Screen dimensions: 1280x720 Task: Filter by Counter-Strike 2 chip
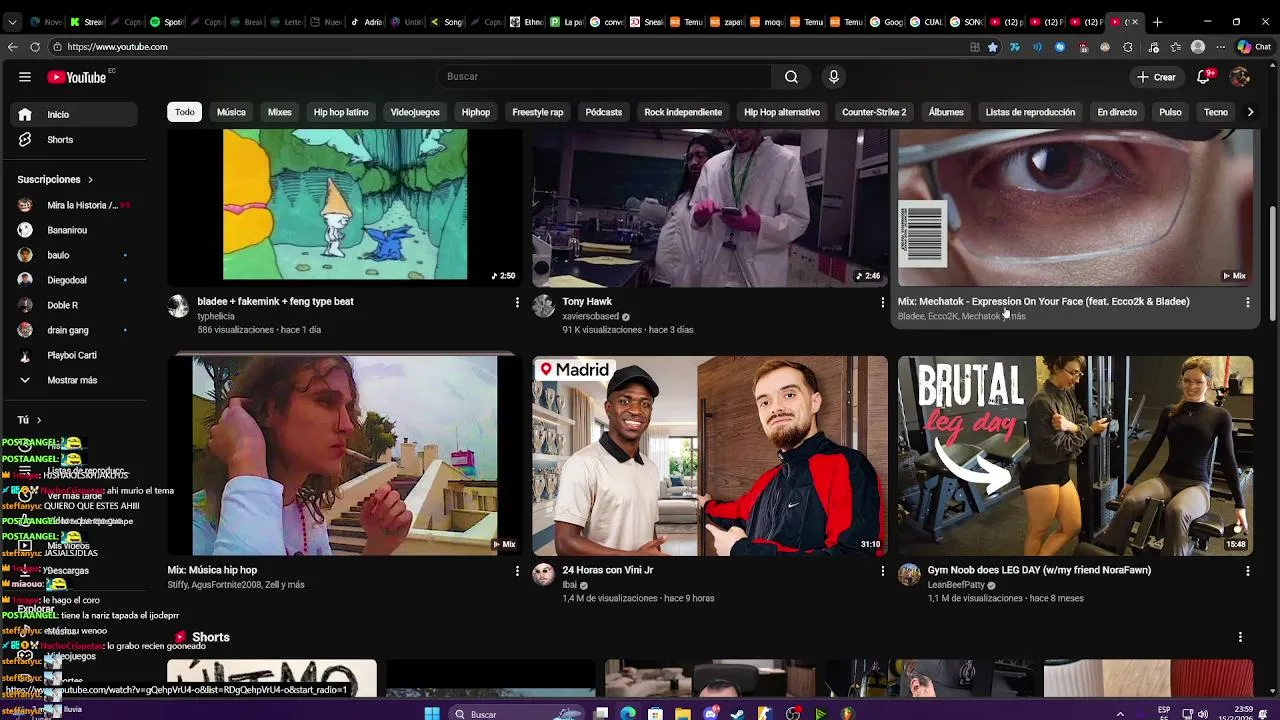pyautogui.click(x=874, y=112)
